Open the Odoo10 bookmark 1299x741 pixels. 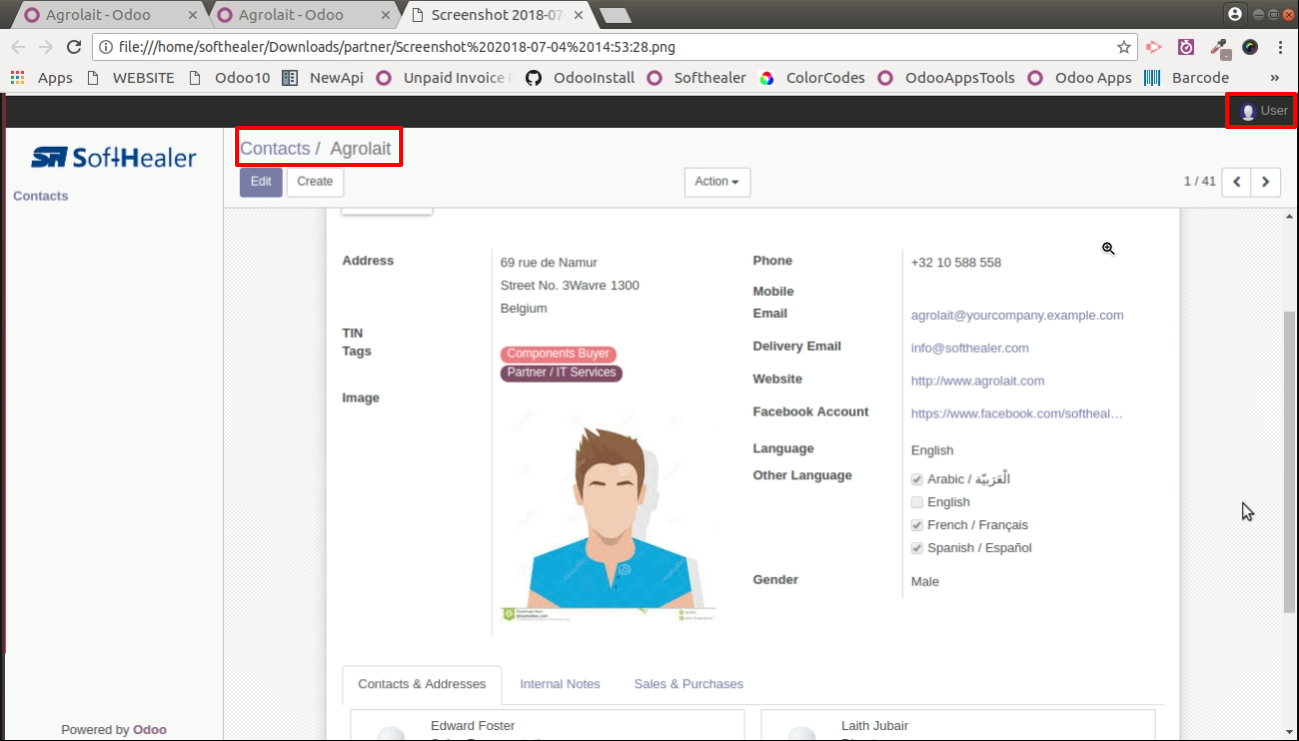coord(230,77)
